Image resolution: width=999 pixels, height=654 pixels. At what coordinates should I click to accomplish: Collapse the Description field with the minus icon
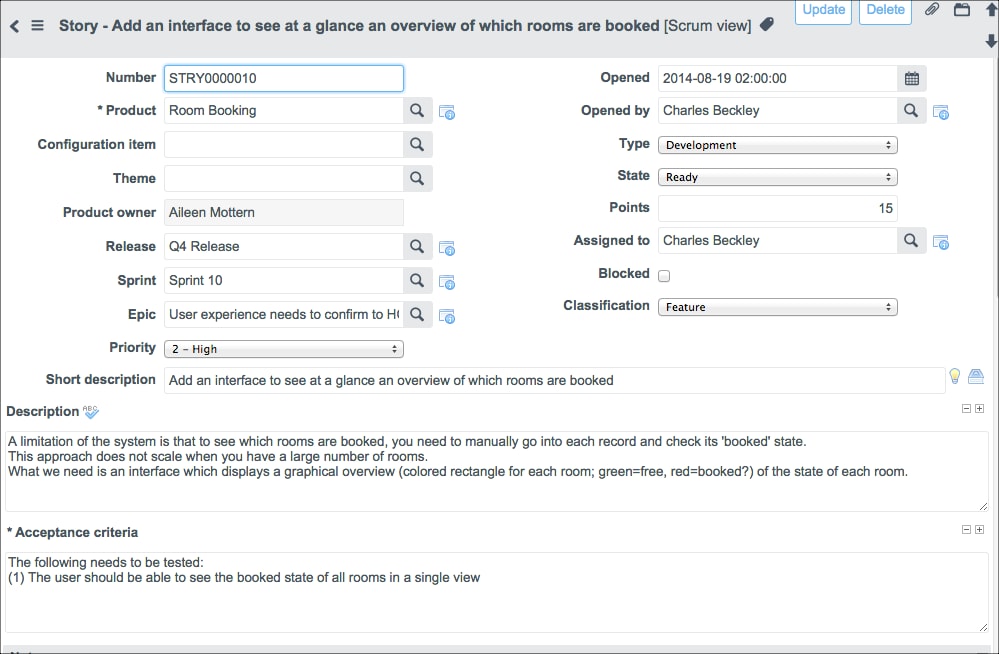[x=966, y=409]
